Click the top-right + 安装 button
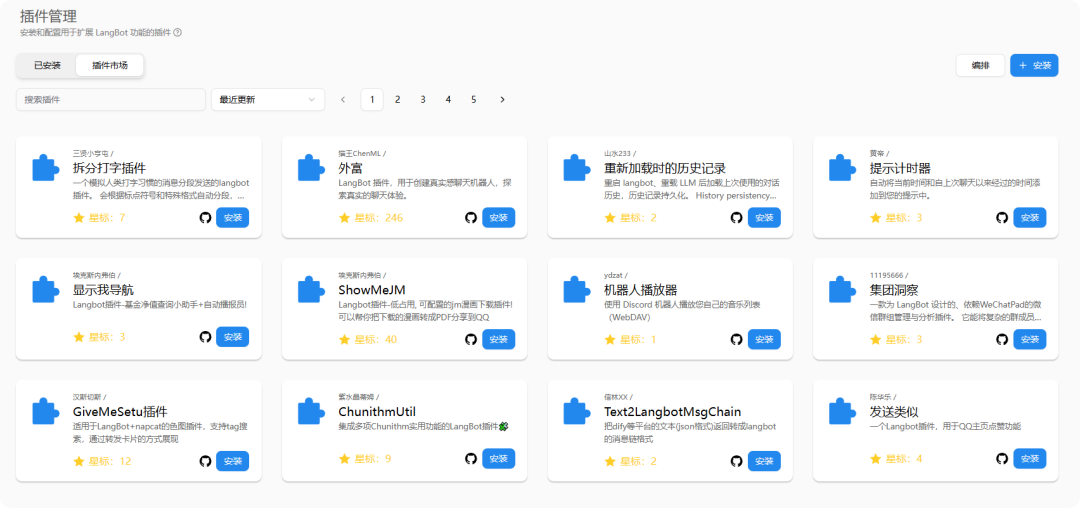 tap(1034, 65)
